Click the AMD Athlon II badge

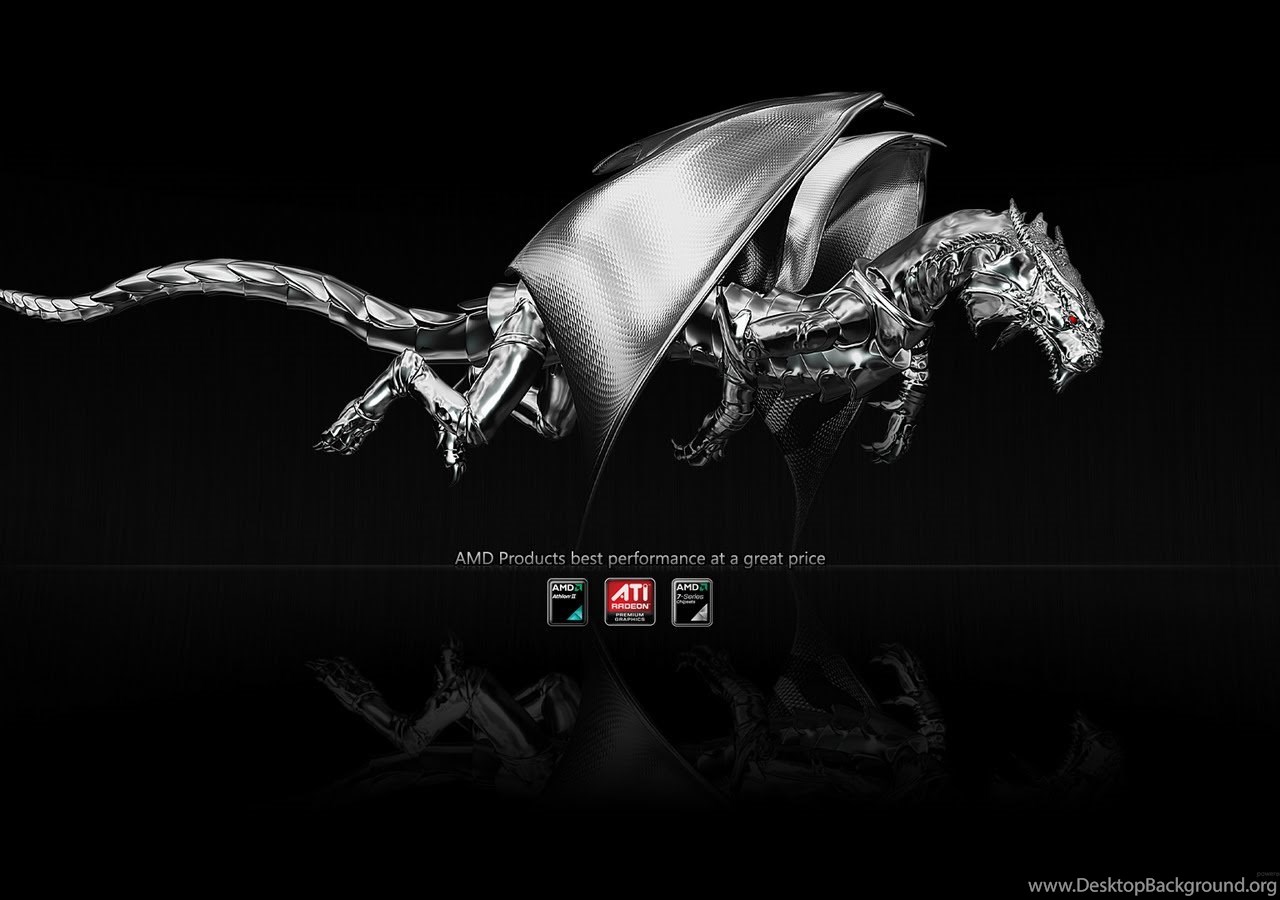[x=567, y=602]
